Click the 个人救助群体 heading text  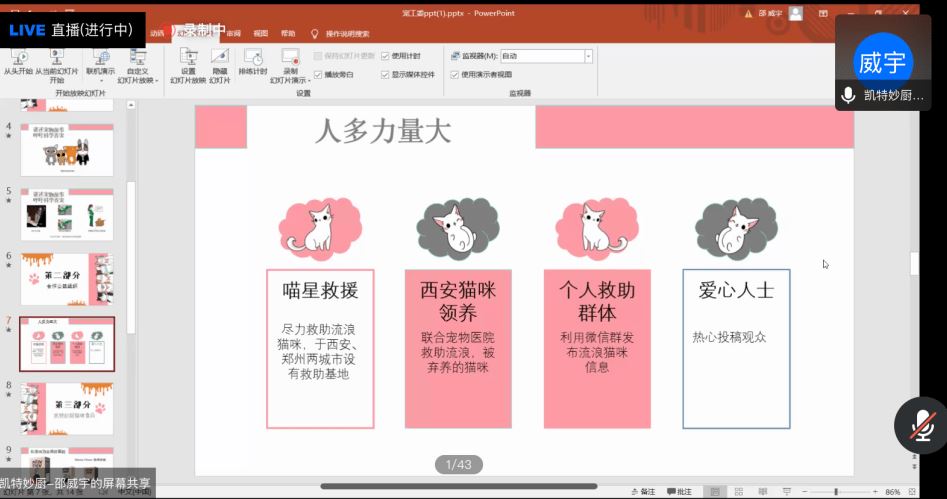[597, 301]
